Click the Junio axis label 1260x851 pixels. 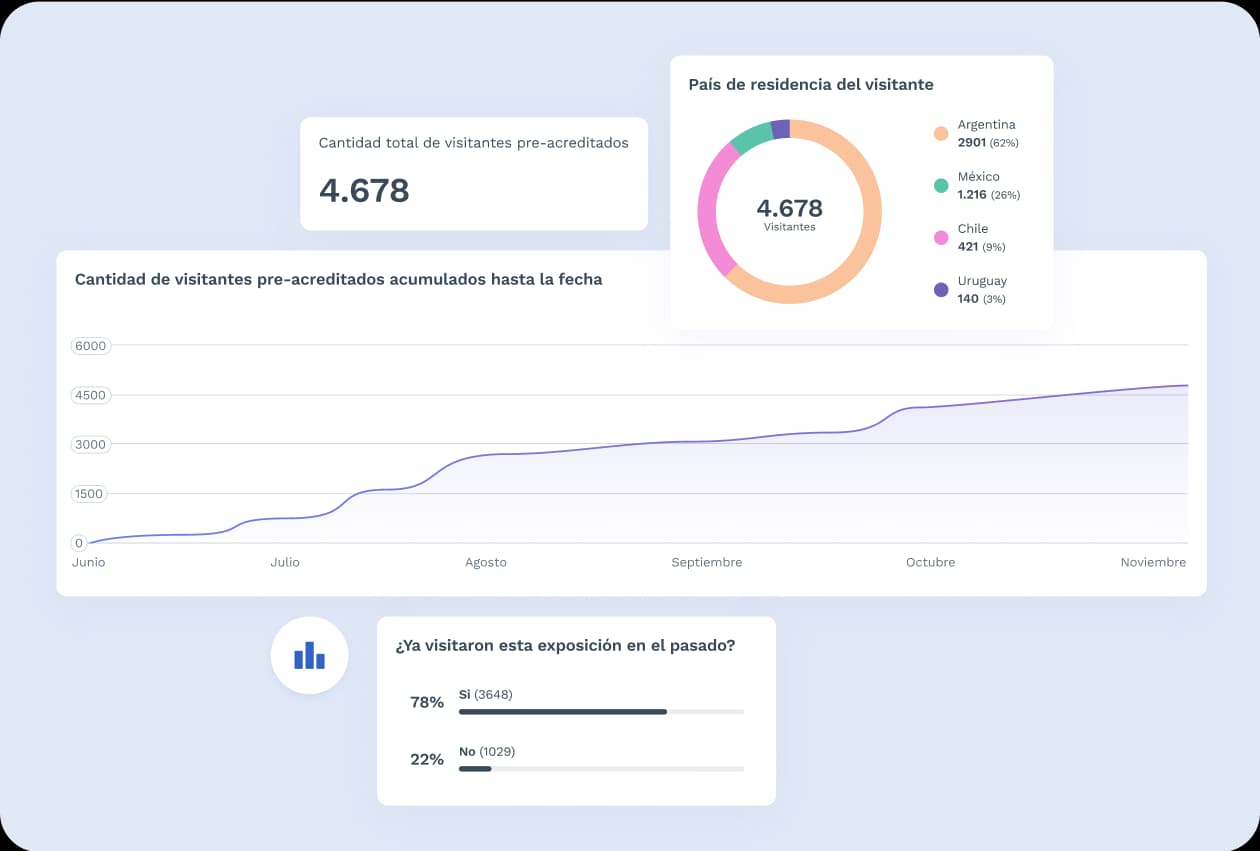point(88,562)
